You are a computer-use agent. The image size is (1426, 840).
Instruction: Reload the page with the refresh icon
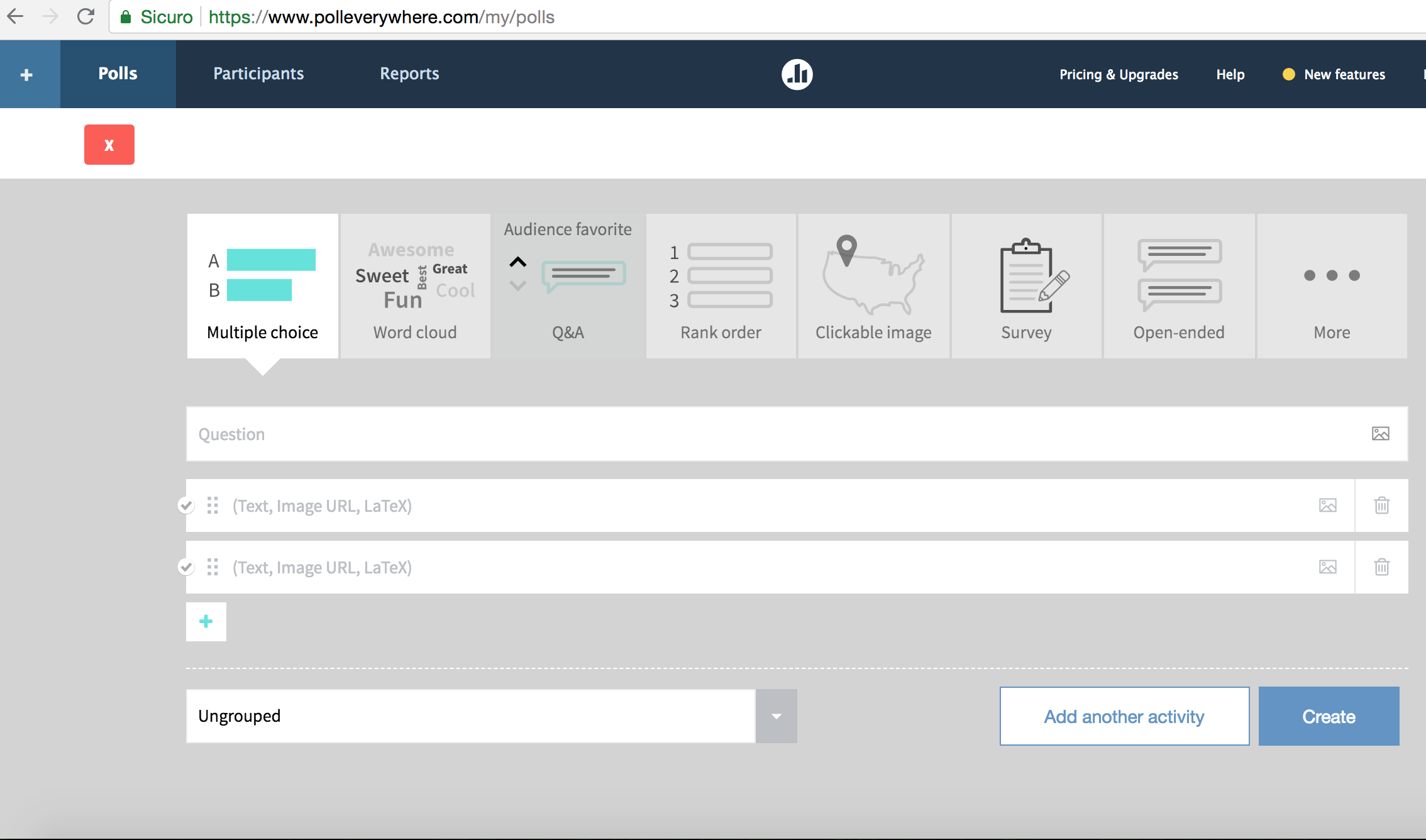pos(86,16)
